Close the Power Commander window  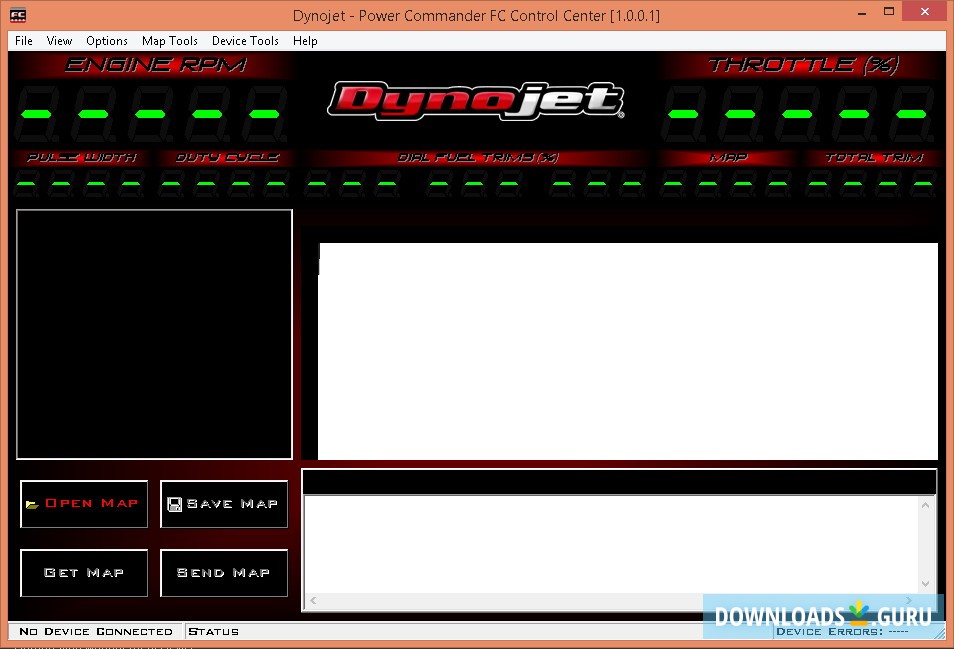pos(925,12)
